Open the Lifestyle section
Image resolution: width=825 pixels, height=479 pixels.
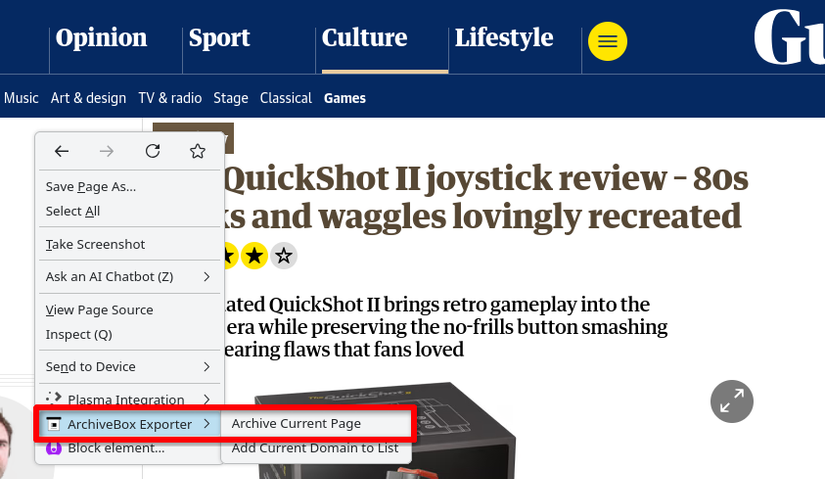(504, 38)
